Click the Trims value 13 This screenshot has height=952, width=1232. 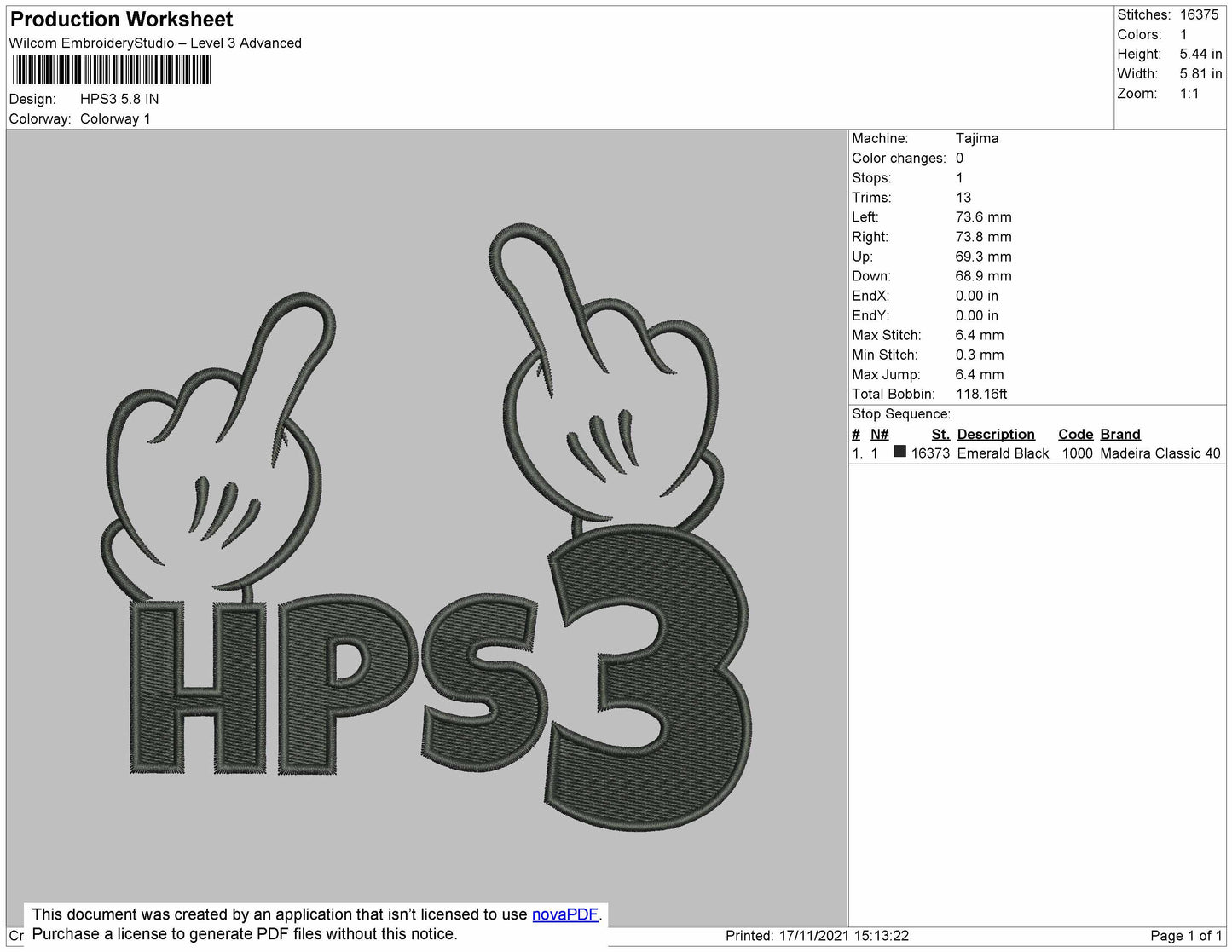[x=963, y=197]
